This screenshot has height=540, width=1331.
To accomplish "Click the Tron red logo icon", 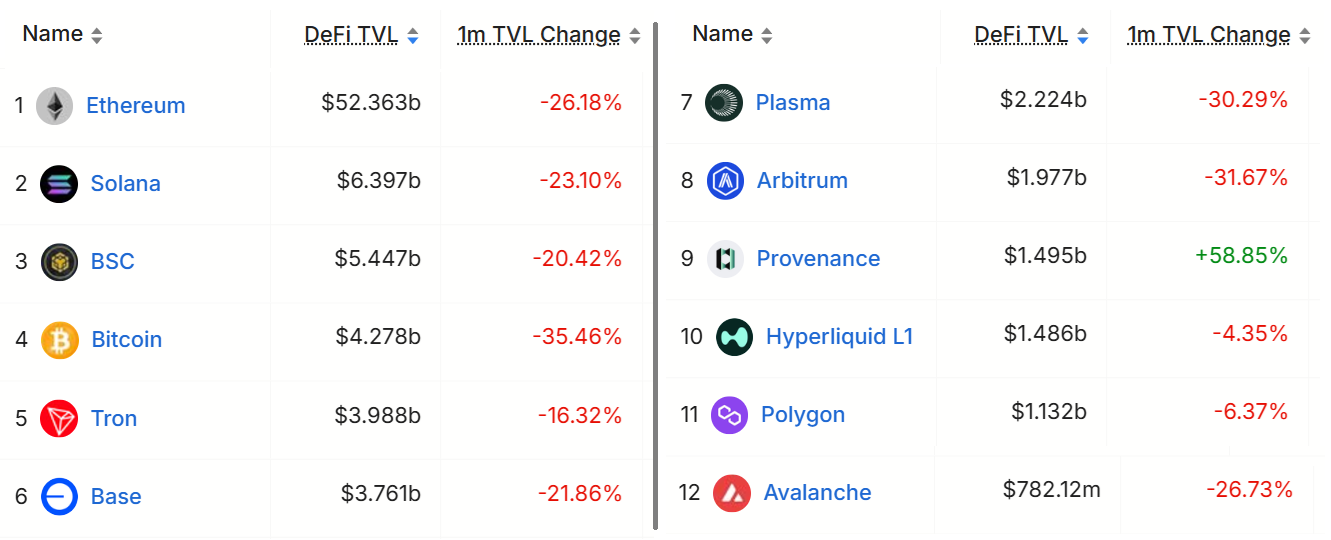I will click(x=59, y=418).
